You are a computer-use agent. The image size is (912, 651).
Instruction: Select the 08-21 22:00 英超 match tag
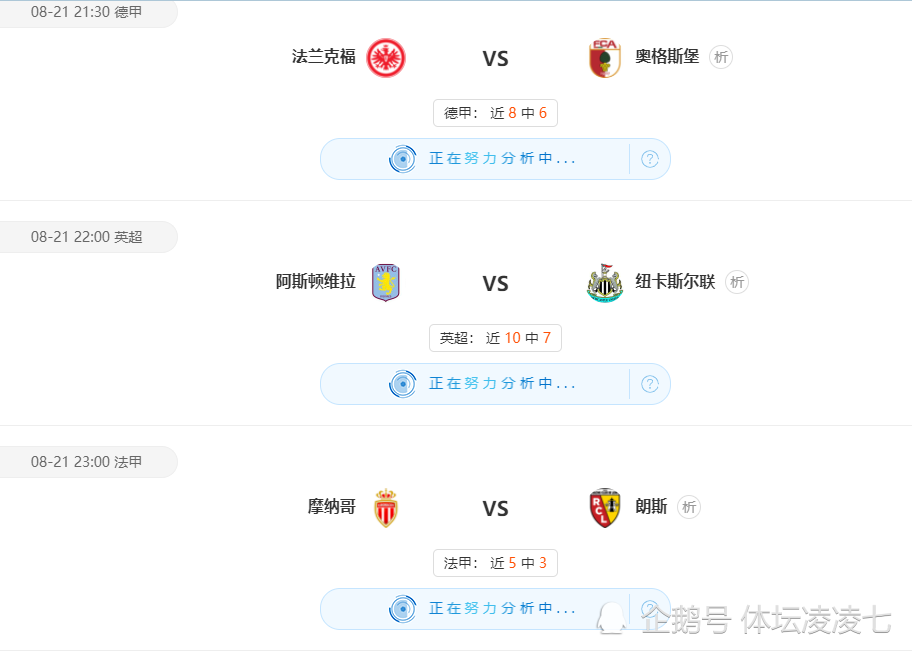[88, 237]
